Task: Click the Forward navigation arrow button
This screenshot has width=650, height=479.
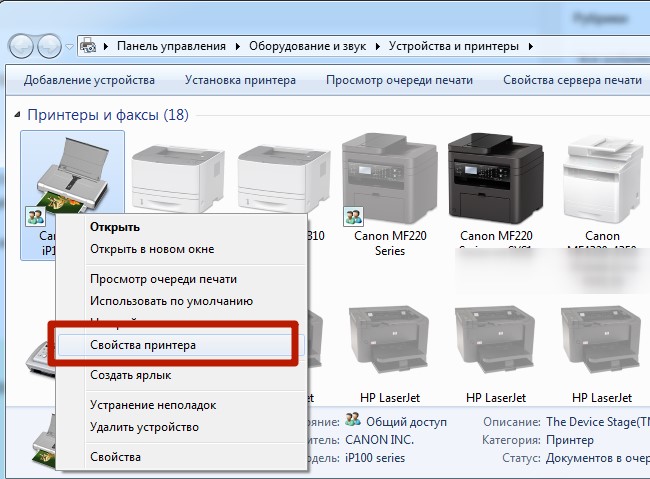Action: click(x=49, y=46)
